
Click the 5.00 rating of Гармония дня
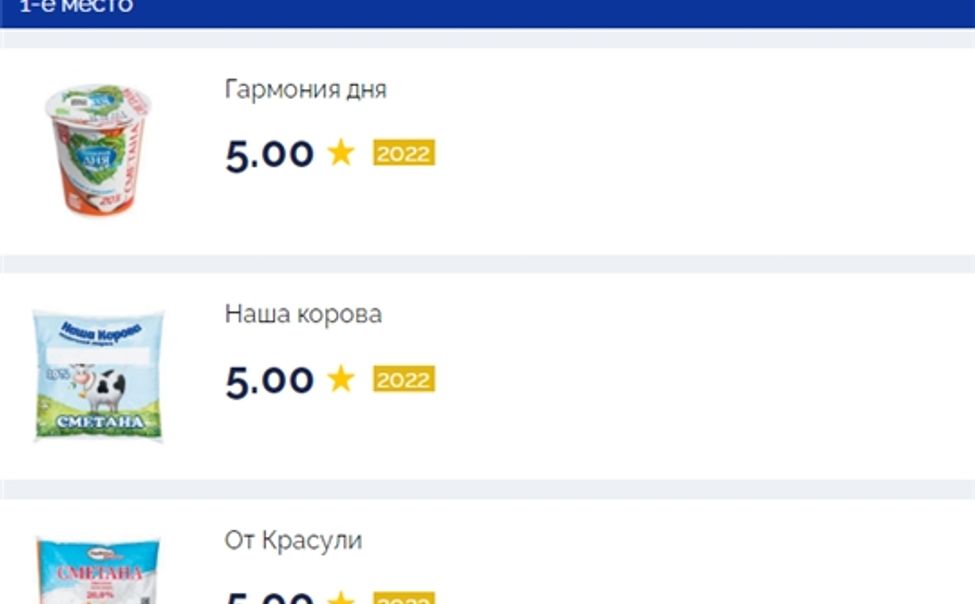(x=267, y=154)
